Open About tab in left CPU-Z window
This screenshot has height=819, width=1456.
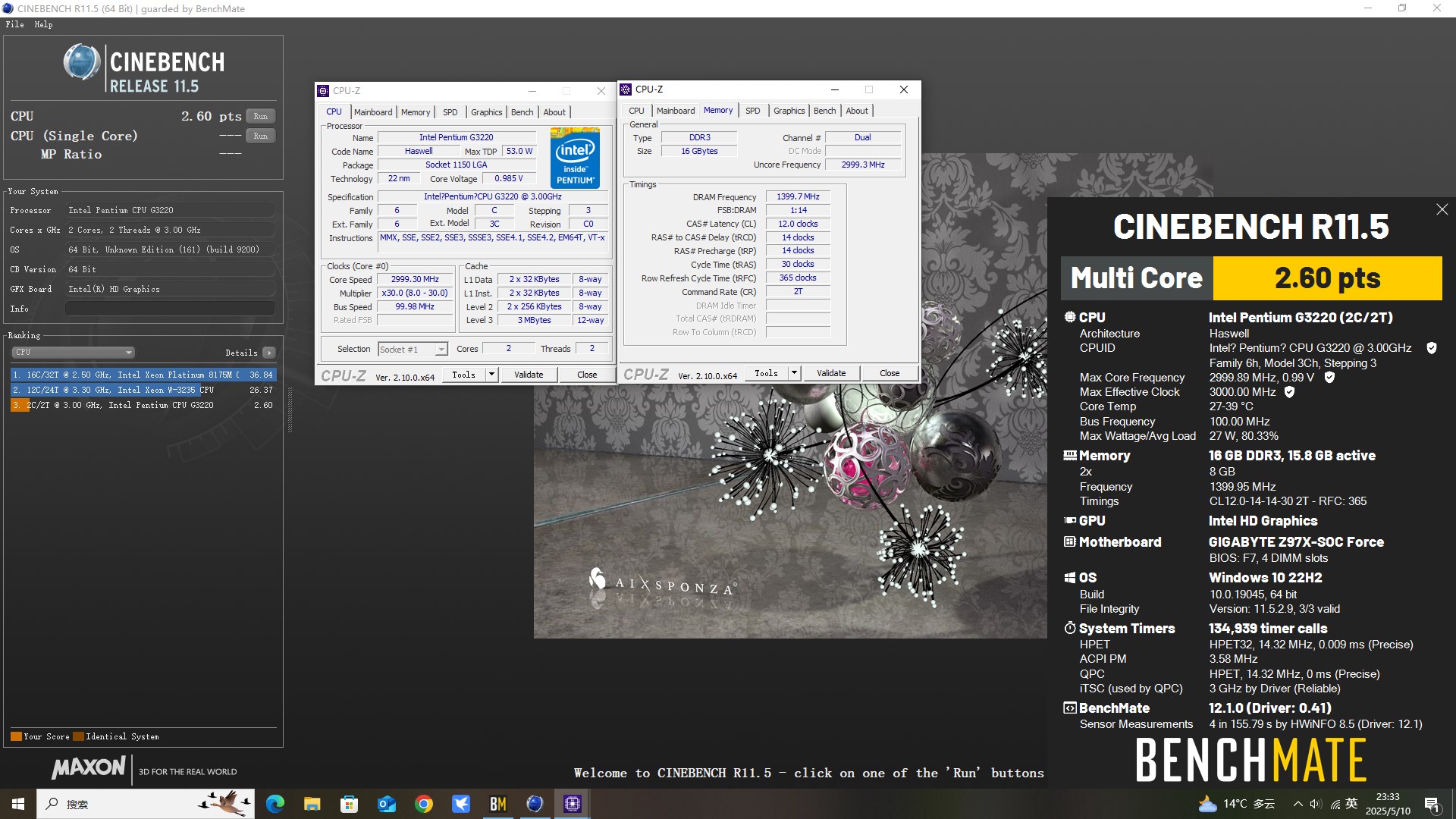pyautogui.click(x=554, y=112)
